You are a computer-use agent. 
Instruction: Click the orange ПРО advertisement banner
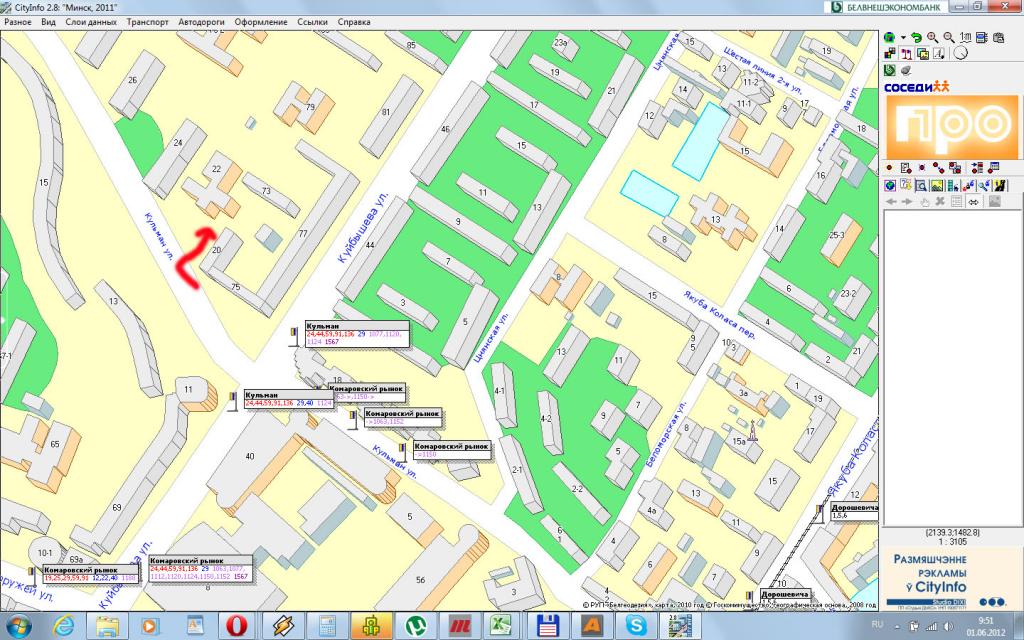(952, 127)
